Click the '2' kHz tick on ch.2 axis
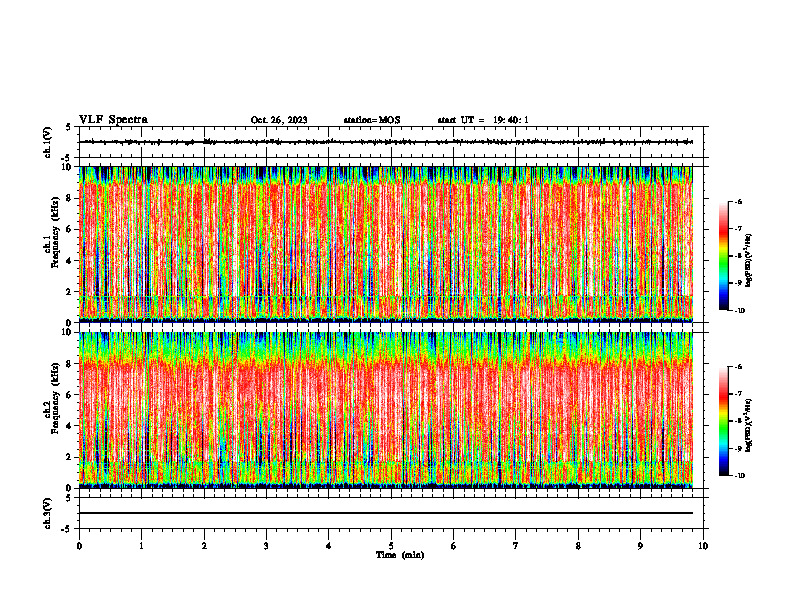The height and width of the screenshot is (612, 792). (70, 457)
